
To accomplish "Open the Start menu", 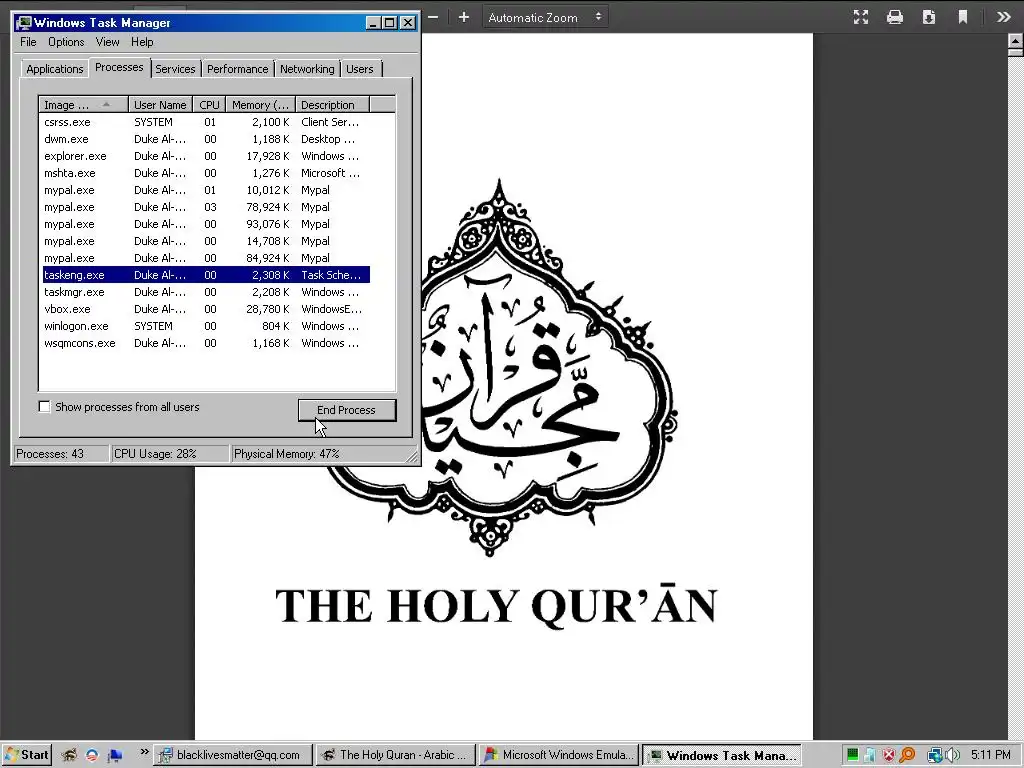I will pos(26,755).
